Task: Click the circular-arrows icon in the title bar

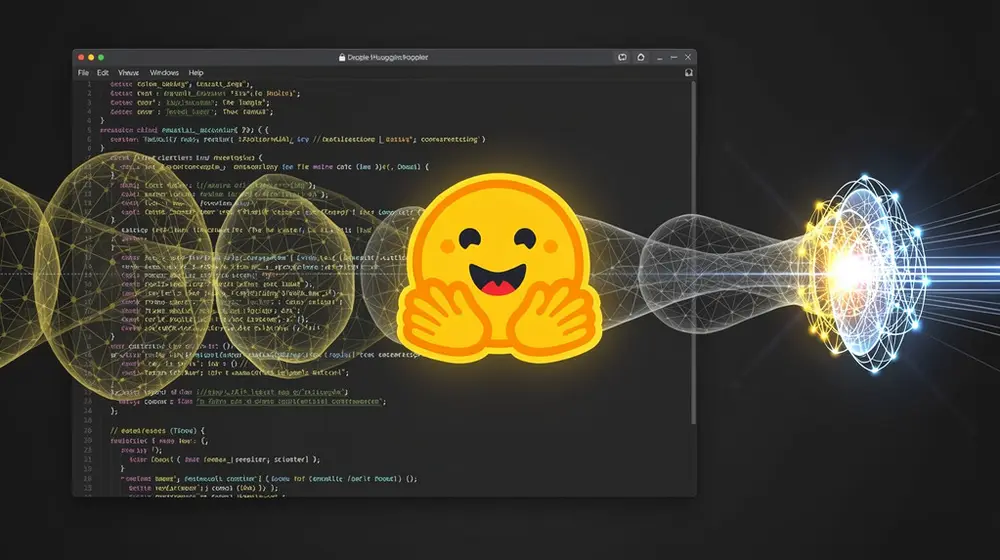Action: pos(622,57)
